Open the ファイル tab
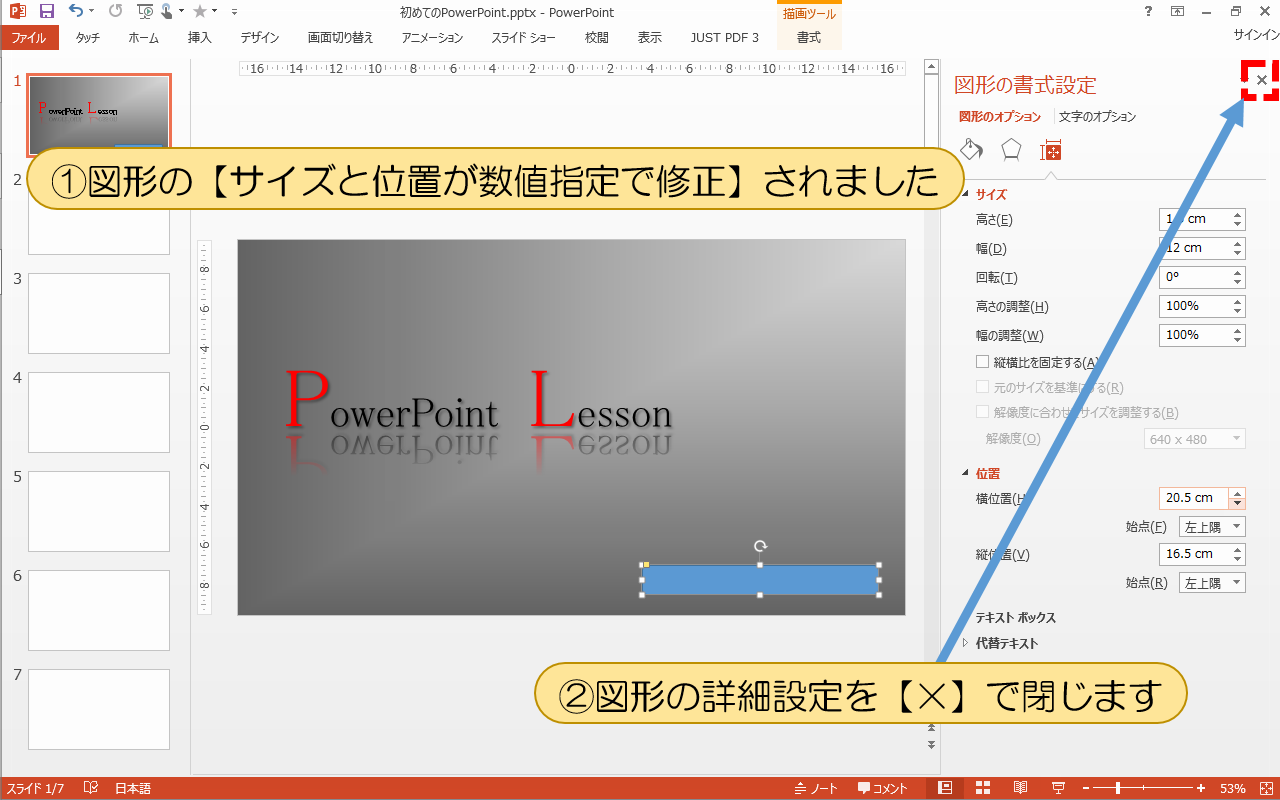 [x=29, y=38]
